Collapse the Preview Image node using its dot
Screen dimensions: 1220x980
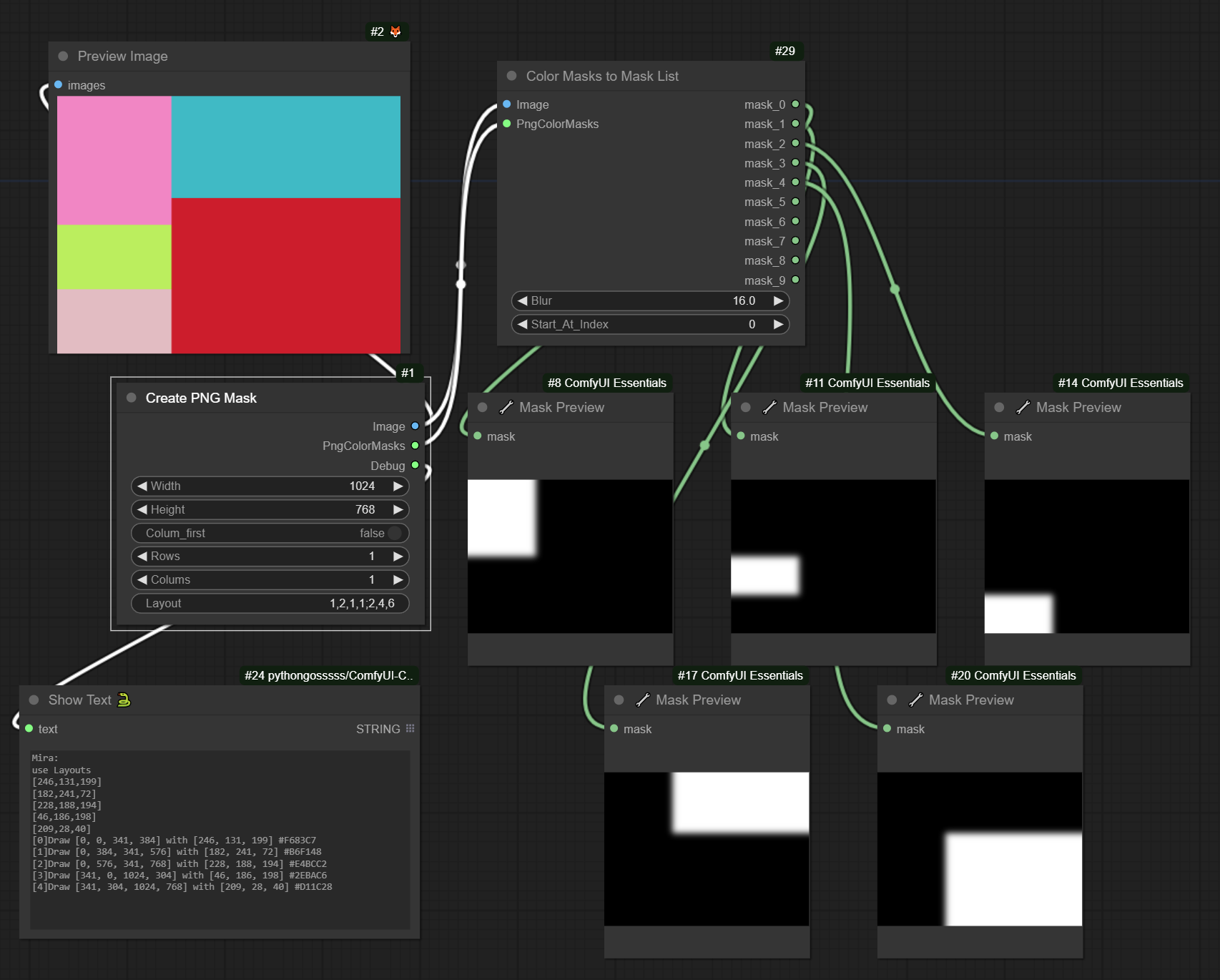pos(63,56)
